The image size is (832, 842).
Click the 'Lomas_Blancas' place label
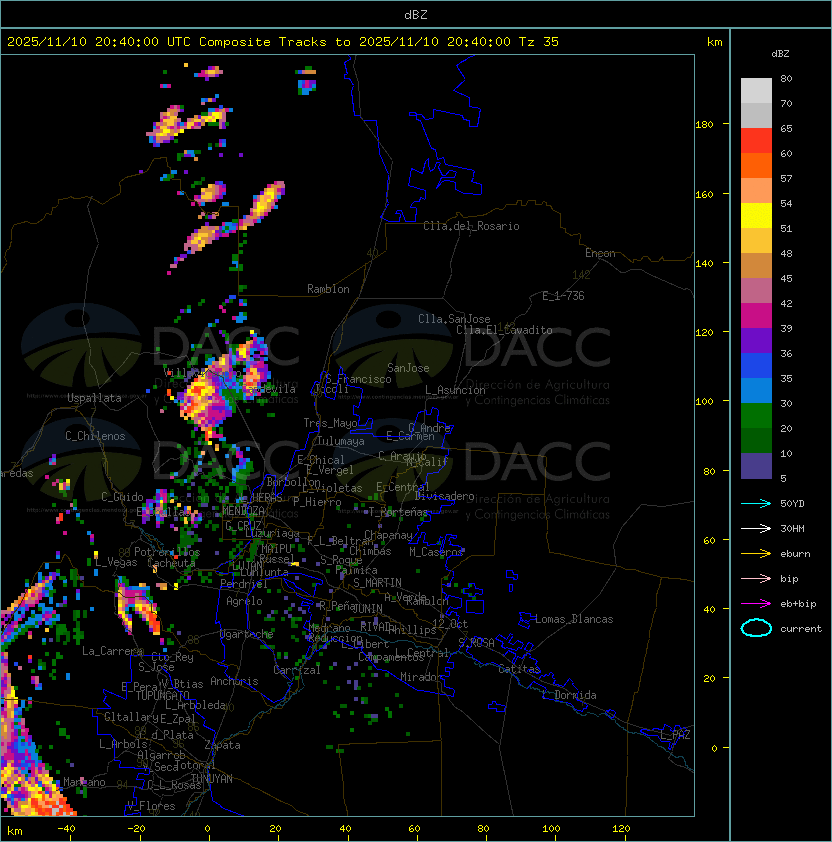[574, 619]
